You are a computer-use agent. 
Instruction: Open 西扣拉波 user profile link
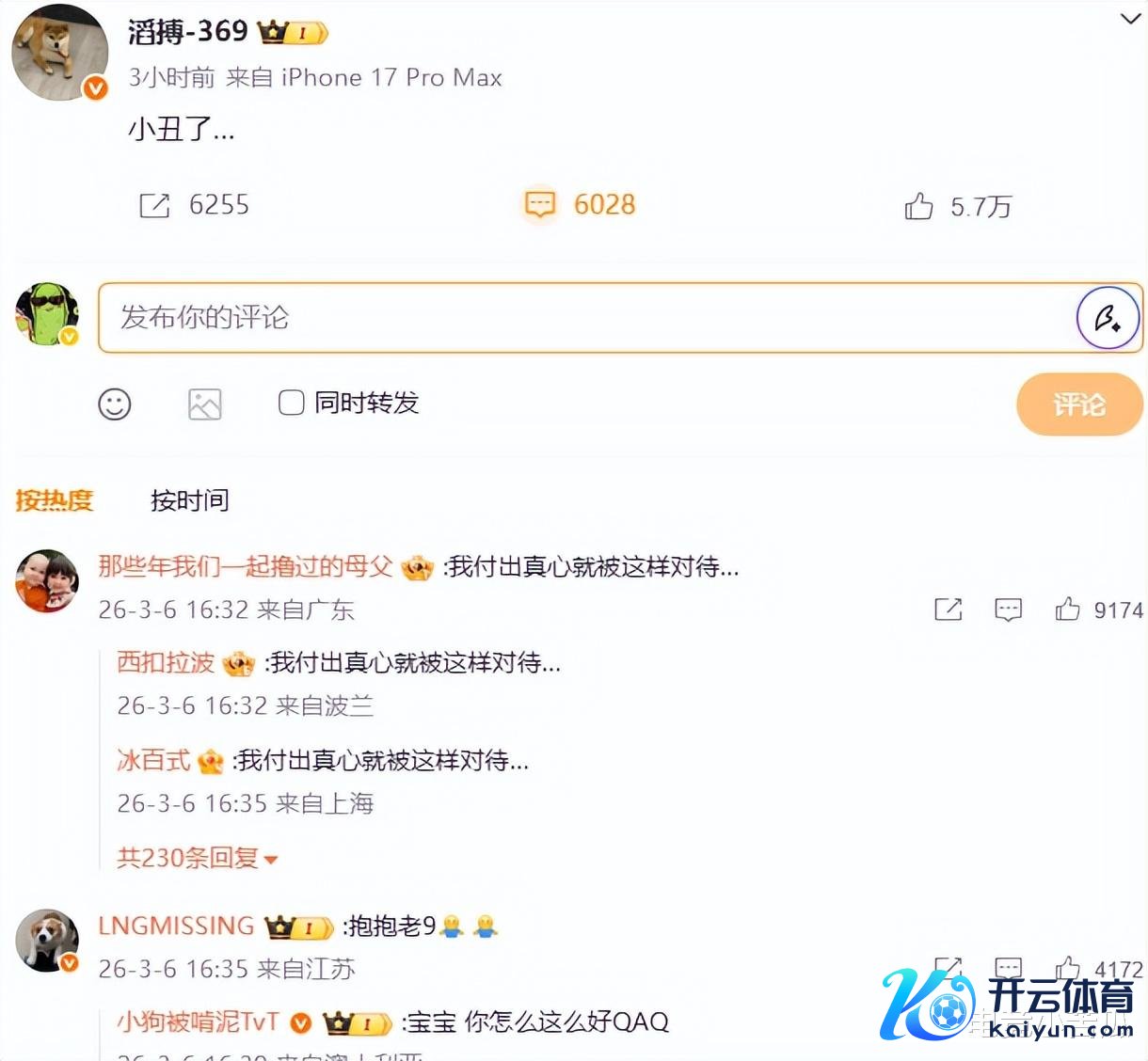[166, 662]
